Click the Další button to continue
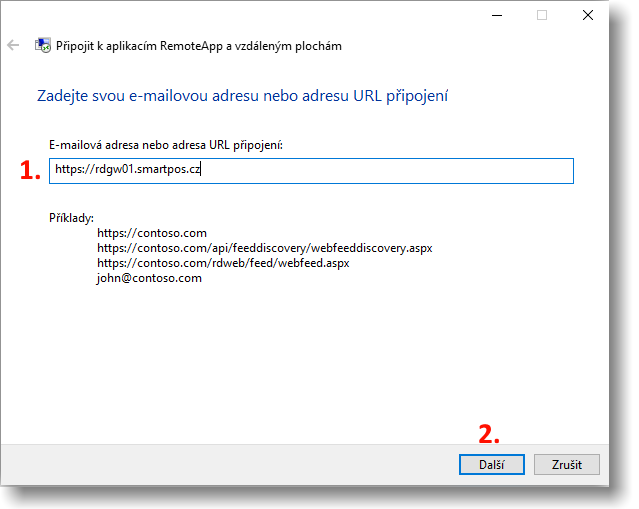The width and height of the screenshot is (639, 509). tap(491, 465)
